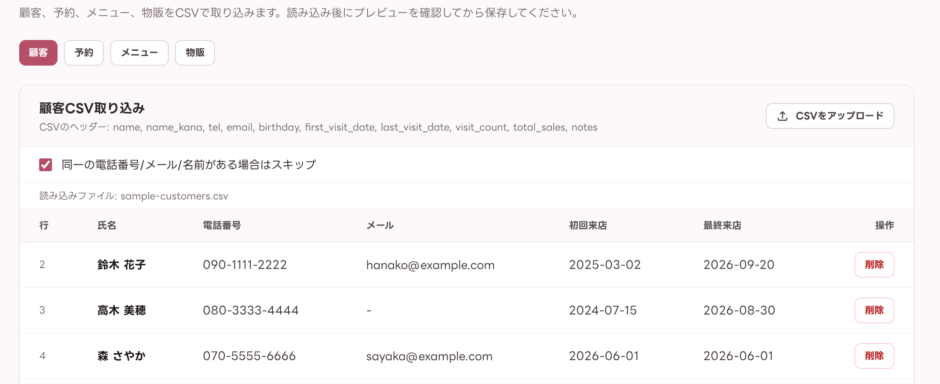This screenshot has width=940, height=384.
Task: Click the 同一の電話番号/メール/名前 label text
Action: pyautogui.click(x=188, y=165)
